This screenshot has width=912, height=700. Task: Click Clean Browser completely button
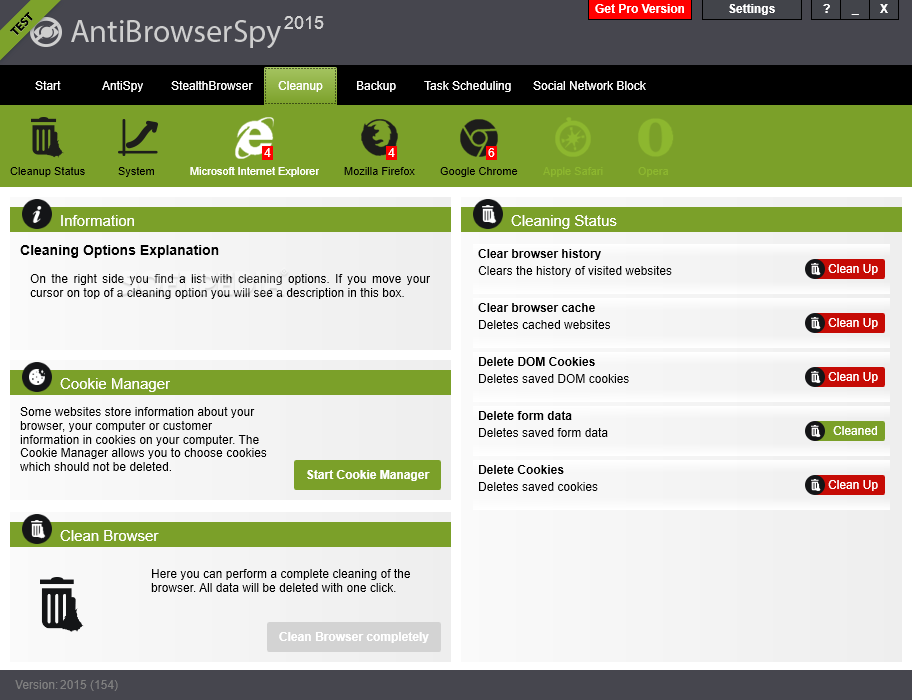pos(354,637)
